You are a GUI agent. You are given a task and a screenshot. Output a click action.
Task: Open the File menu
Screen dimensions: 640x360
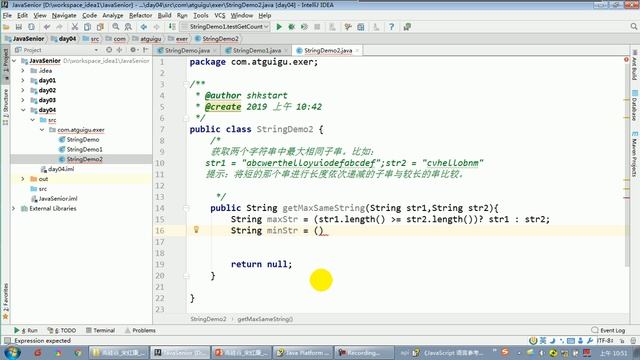click(7, 16)
